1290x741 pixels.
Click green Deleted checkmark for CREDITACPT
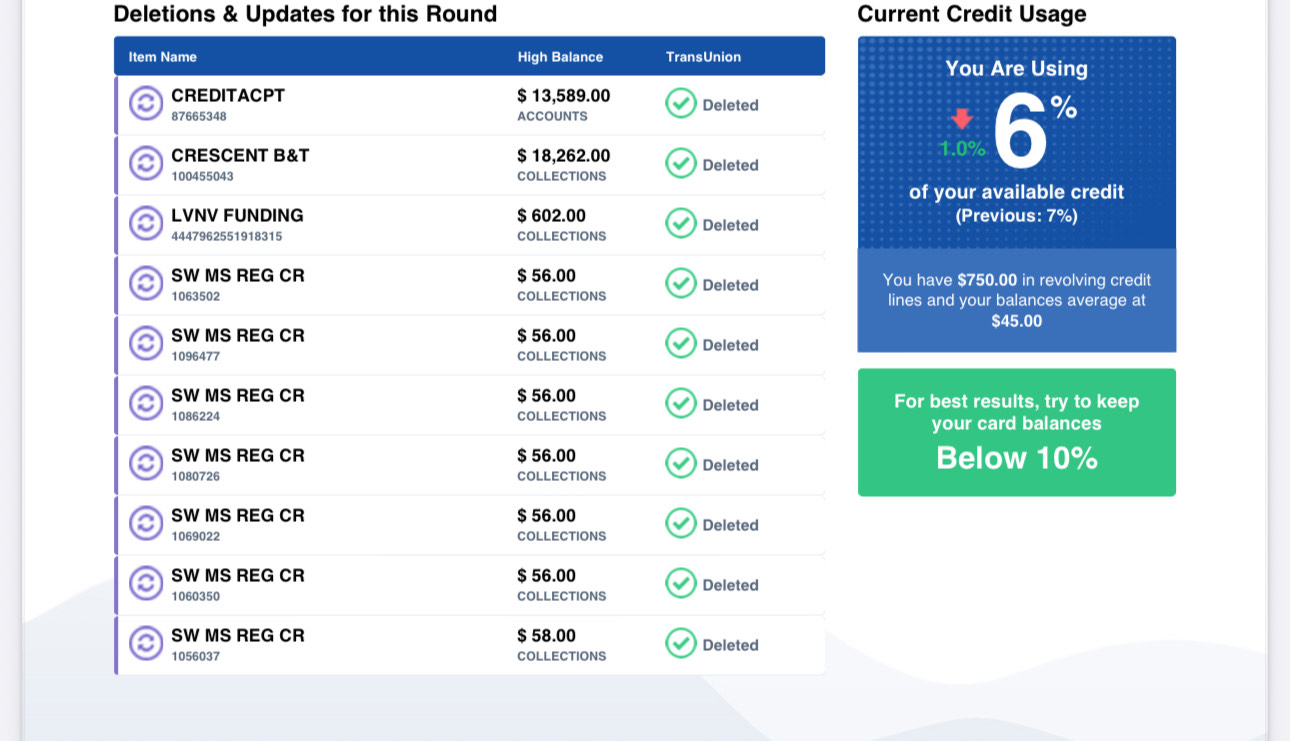(681, 103)
